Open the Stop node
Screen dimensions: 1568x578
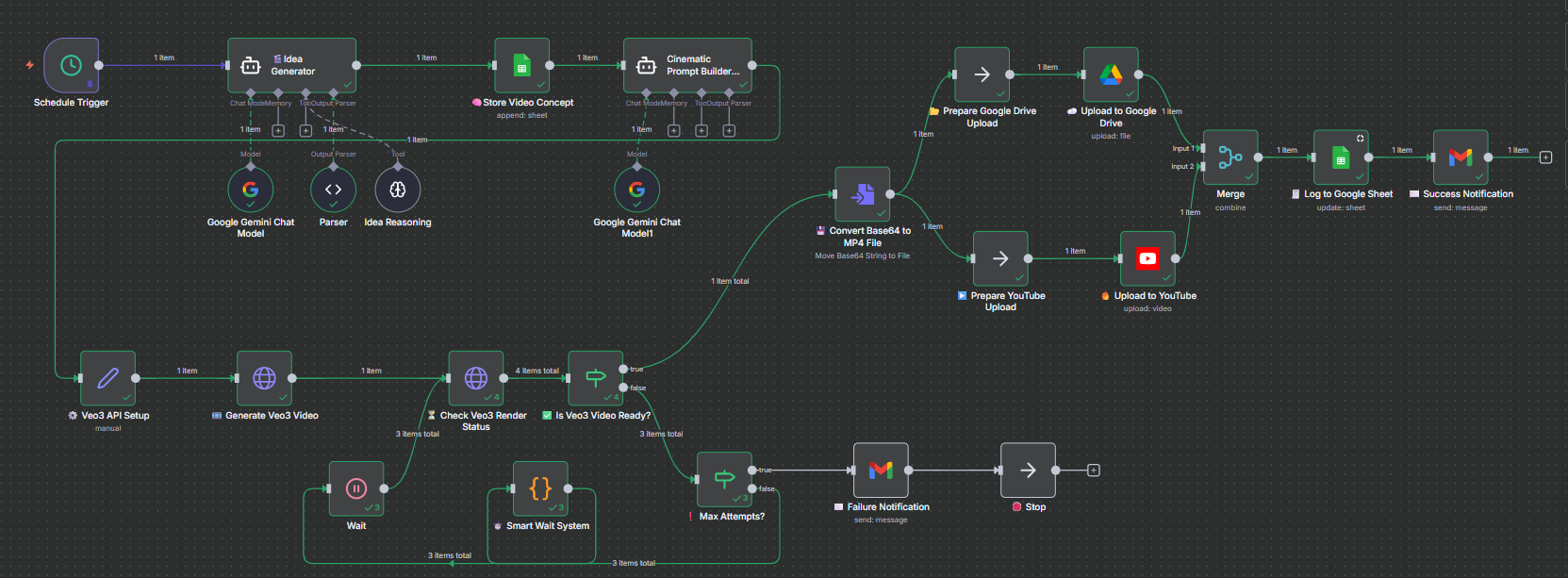1029,470
